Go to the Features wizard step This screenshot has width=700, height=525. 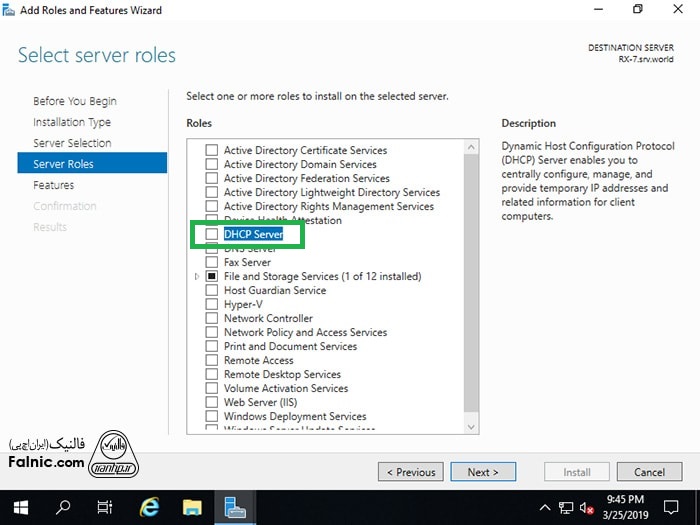(54, 185)
